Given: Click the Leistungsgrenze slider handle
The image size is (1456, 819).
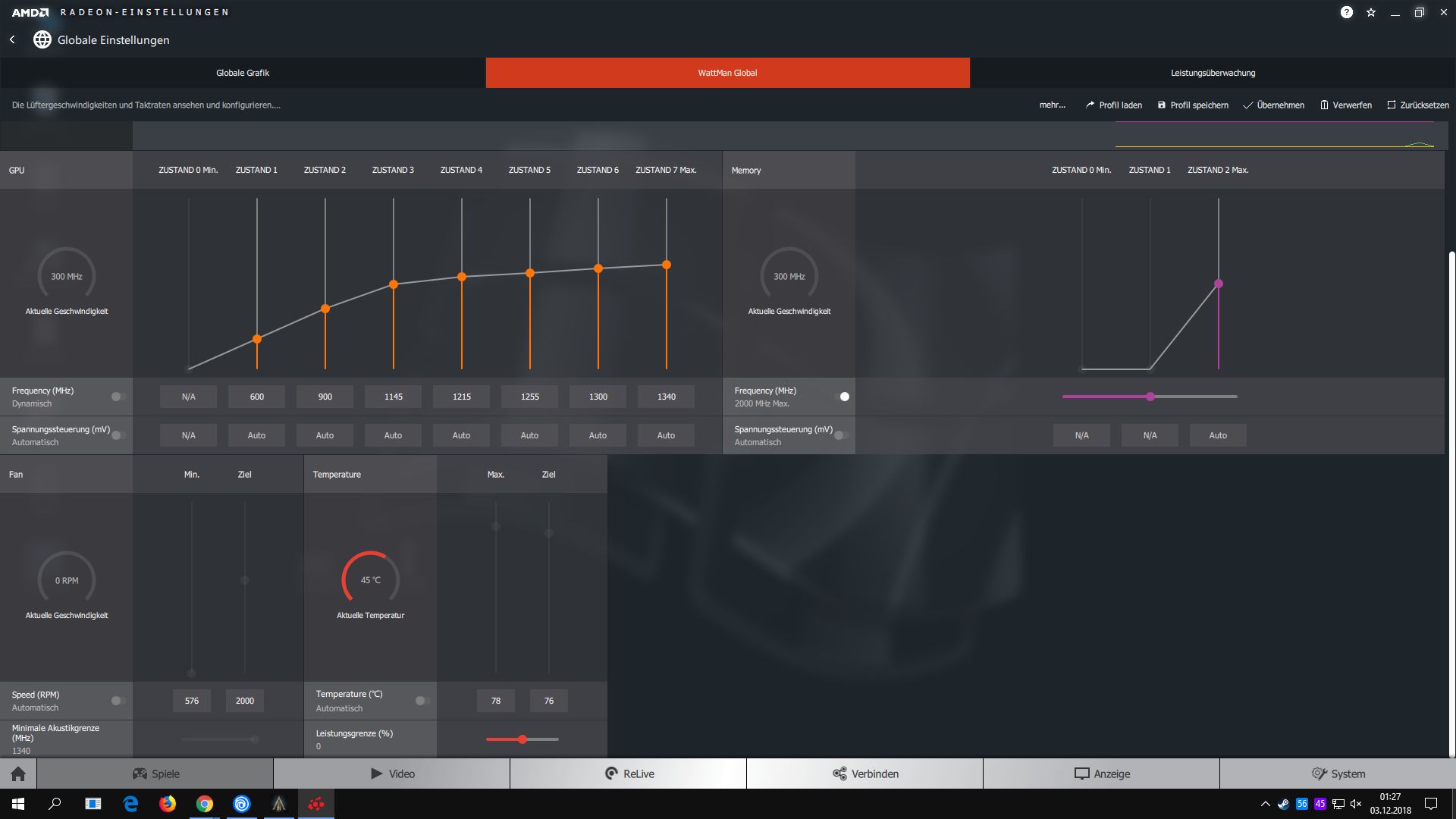Looking at the screenshot, I should (x=522, y=739).
